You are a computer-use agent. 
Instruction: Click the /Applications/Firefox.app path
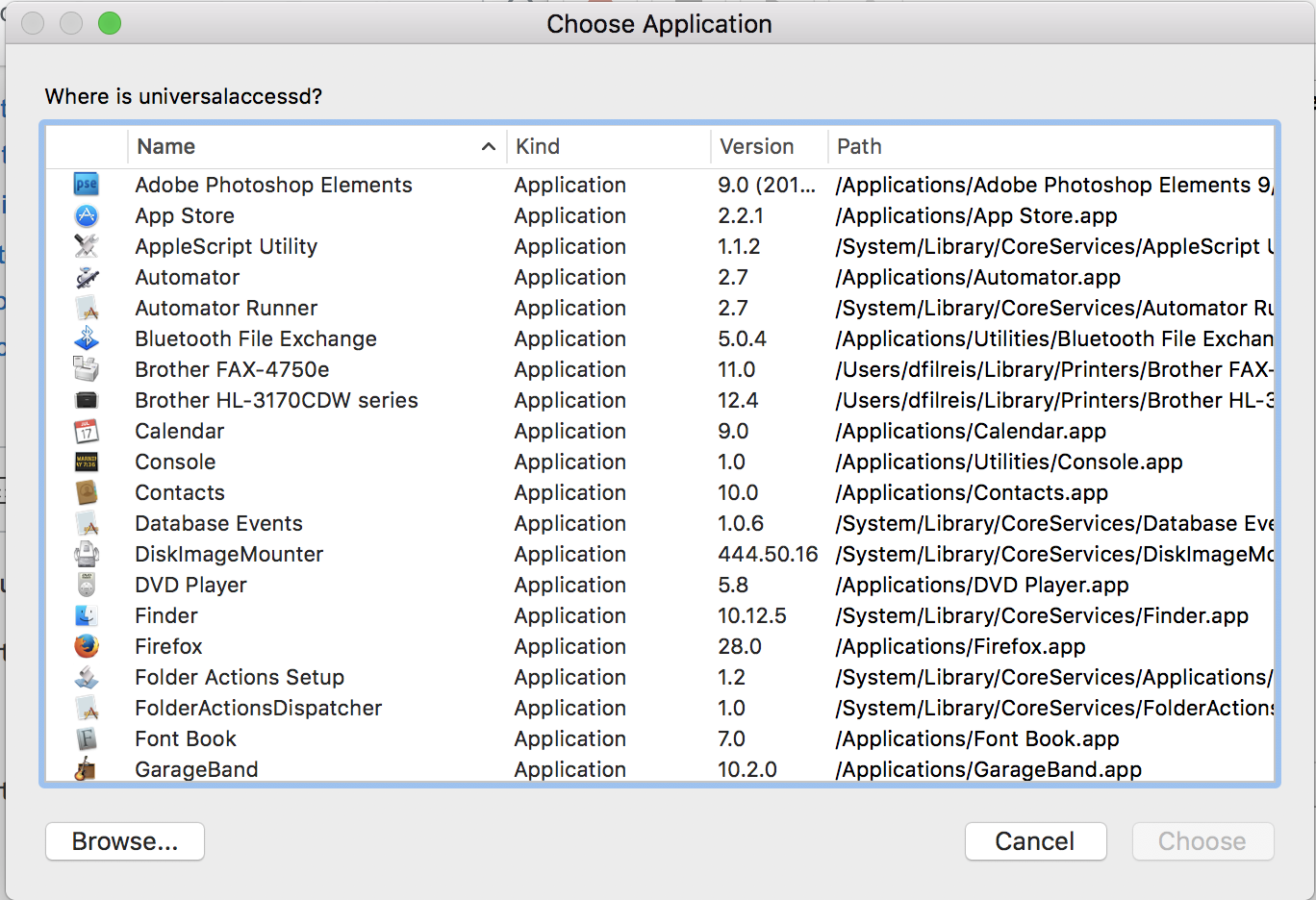click(960, 646)
